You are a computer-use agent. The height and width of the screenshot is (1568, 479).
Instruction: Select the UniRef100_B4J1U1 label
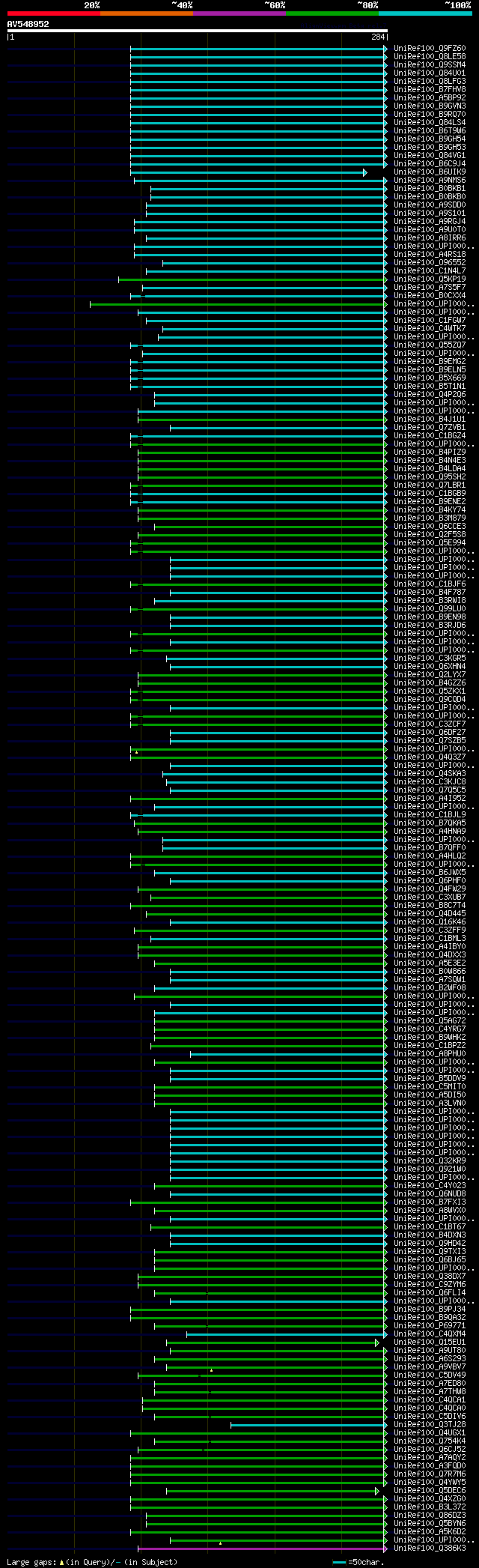[x=430, y=420]
